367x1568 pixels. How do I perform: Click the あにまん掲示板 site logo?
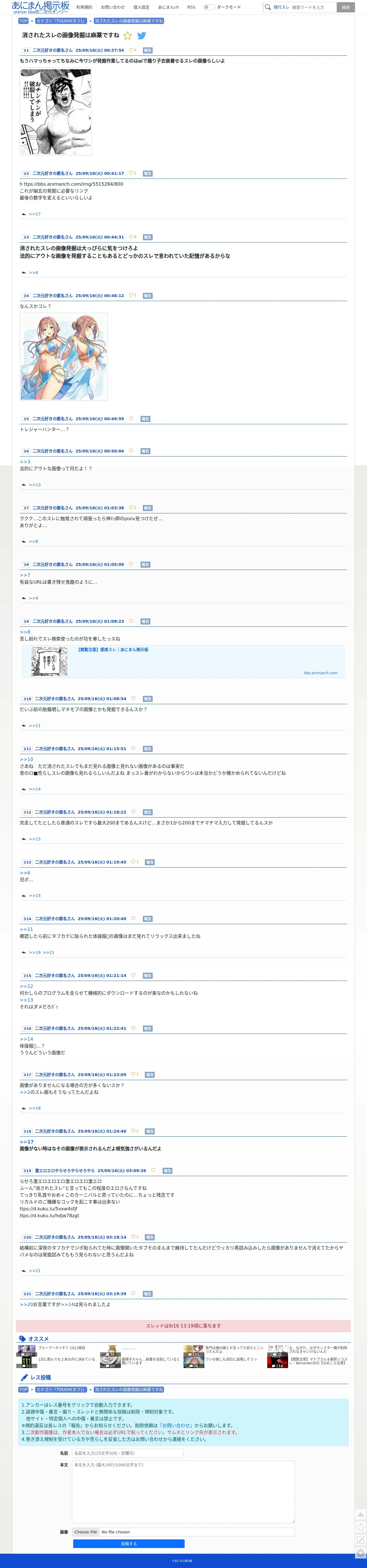coord(41,7)
